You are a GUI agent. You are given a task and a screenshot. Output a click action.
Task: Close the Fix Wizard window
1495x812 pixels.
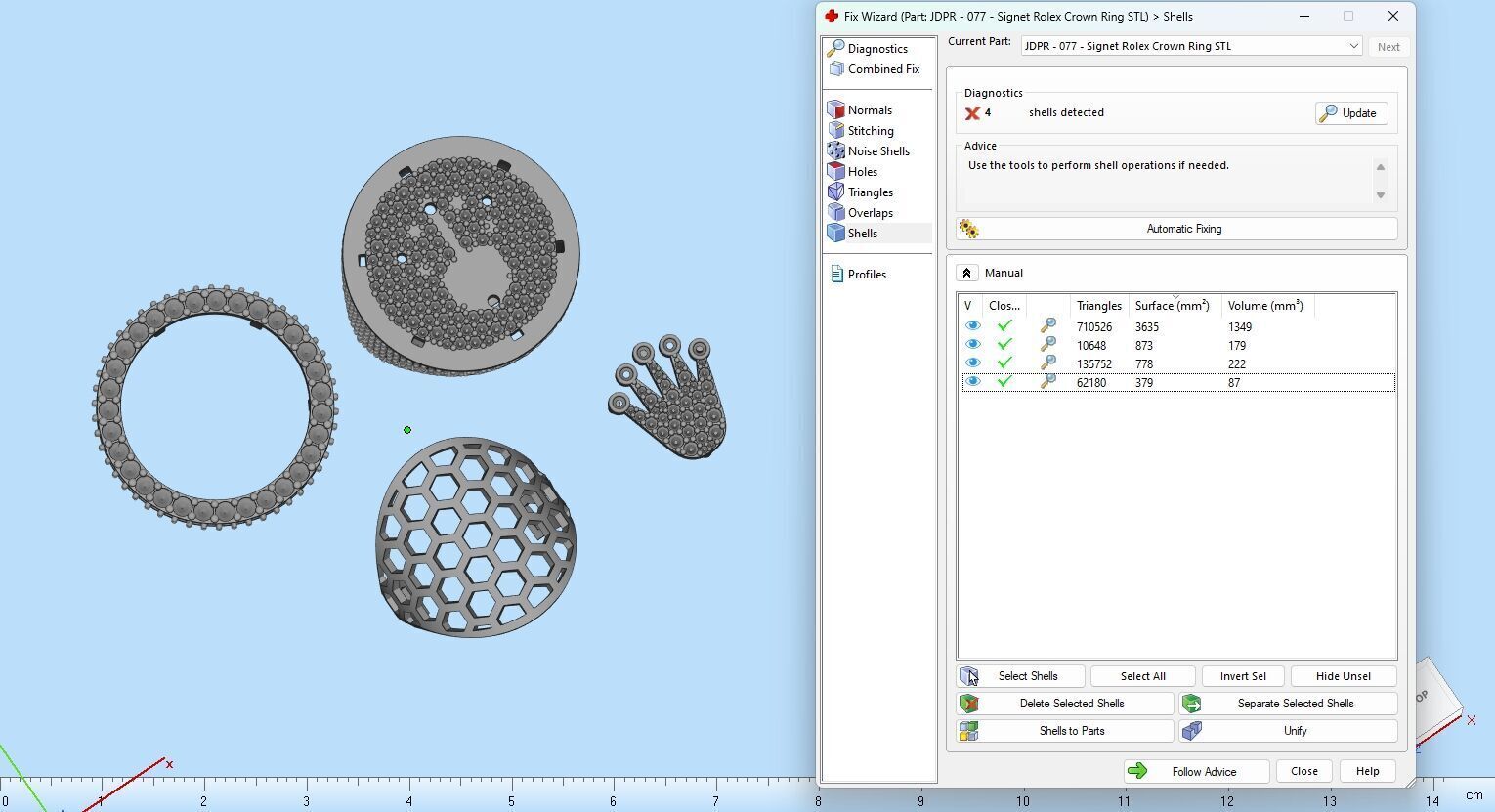tap(1393, 16)
